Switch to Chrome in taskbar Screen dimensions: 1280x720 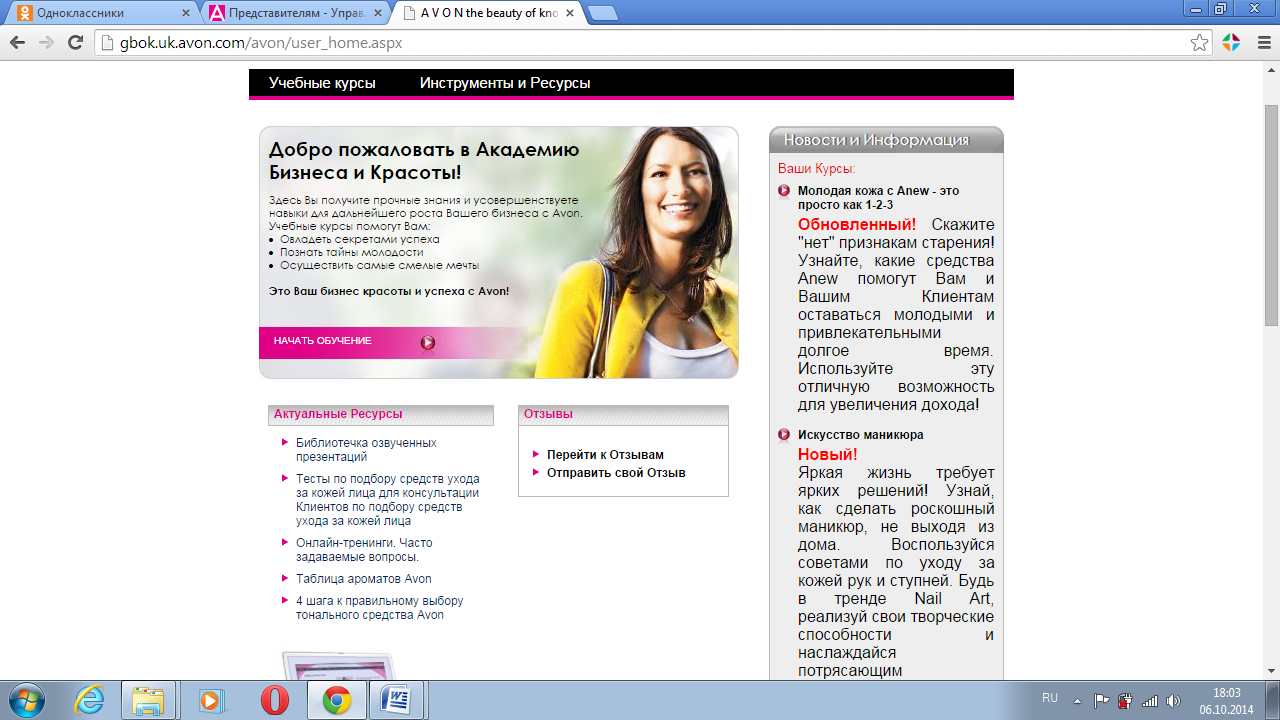tap(336, 700)
